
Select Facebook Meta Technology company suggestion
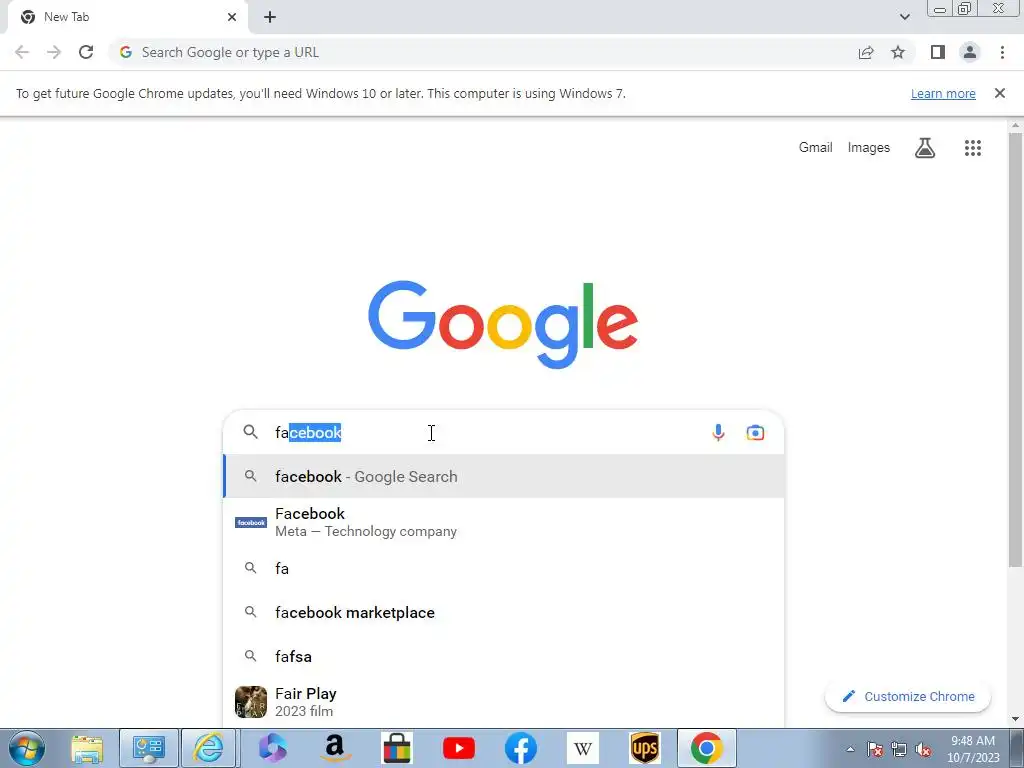point(504,522)
